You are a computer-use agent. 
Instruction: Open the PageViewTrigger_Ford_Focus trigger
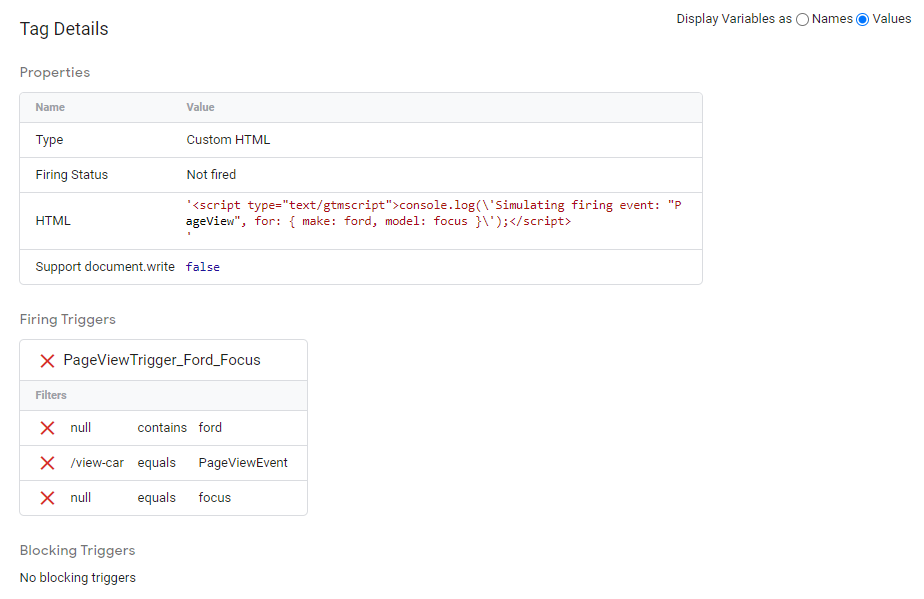point(162,360)
